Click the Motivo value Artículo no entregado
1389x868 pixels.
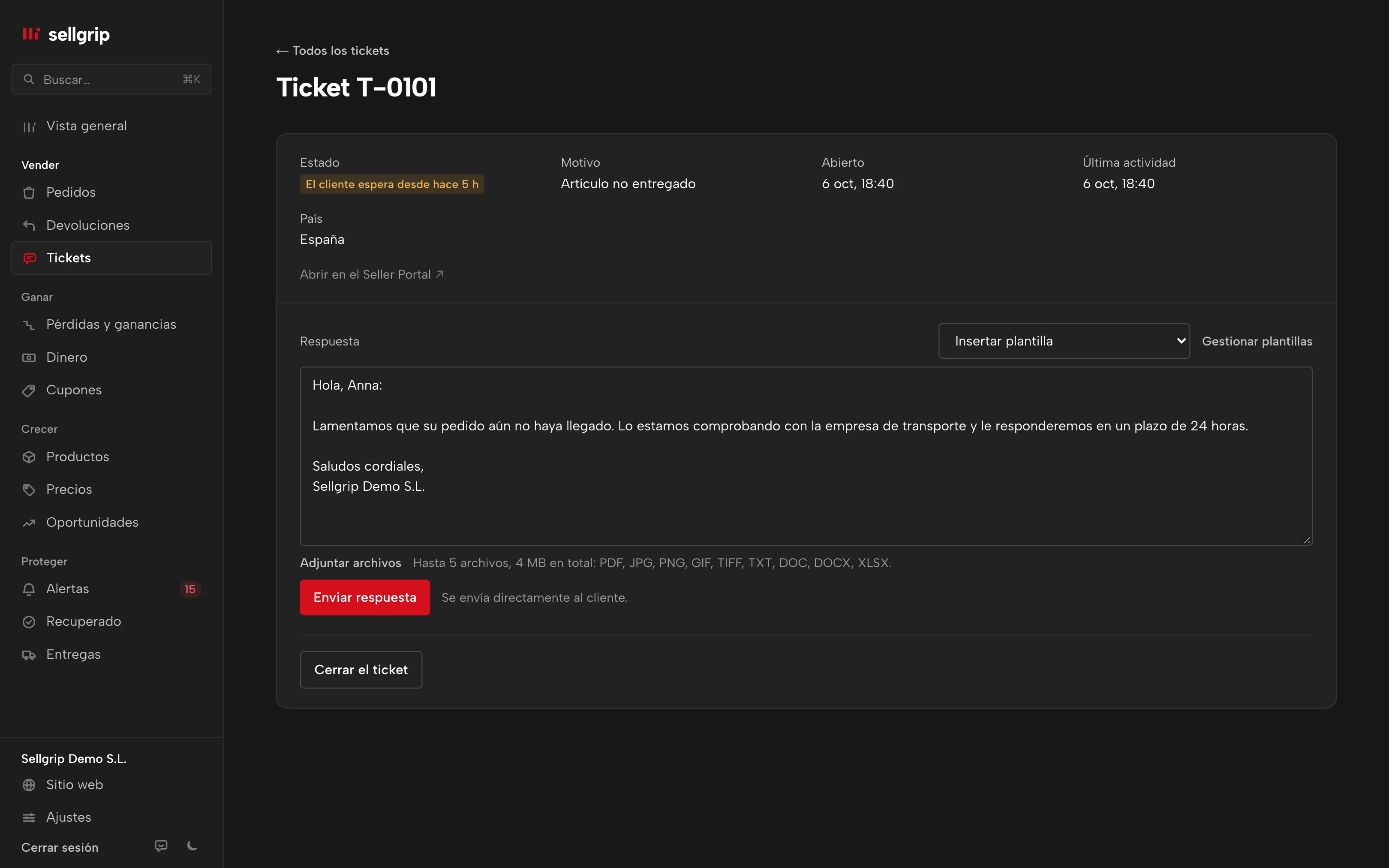point(628,184)
